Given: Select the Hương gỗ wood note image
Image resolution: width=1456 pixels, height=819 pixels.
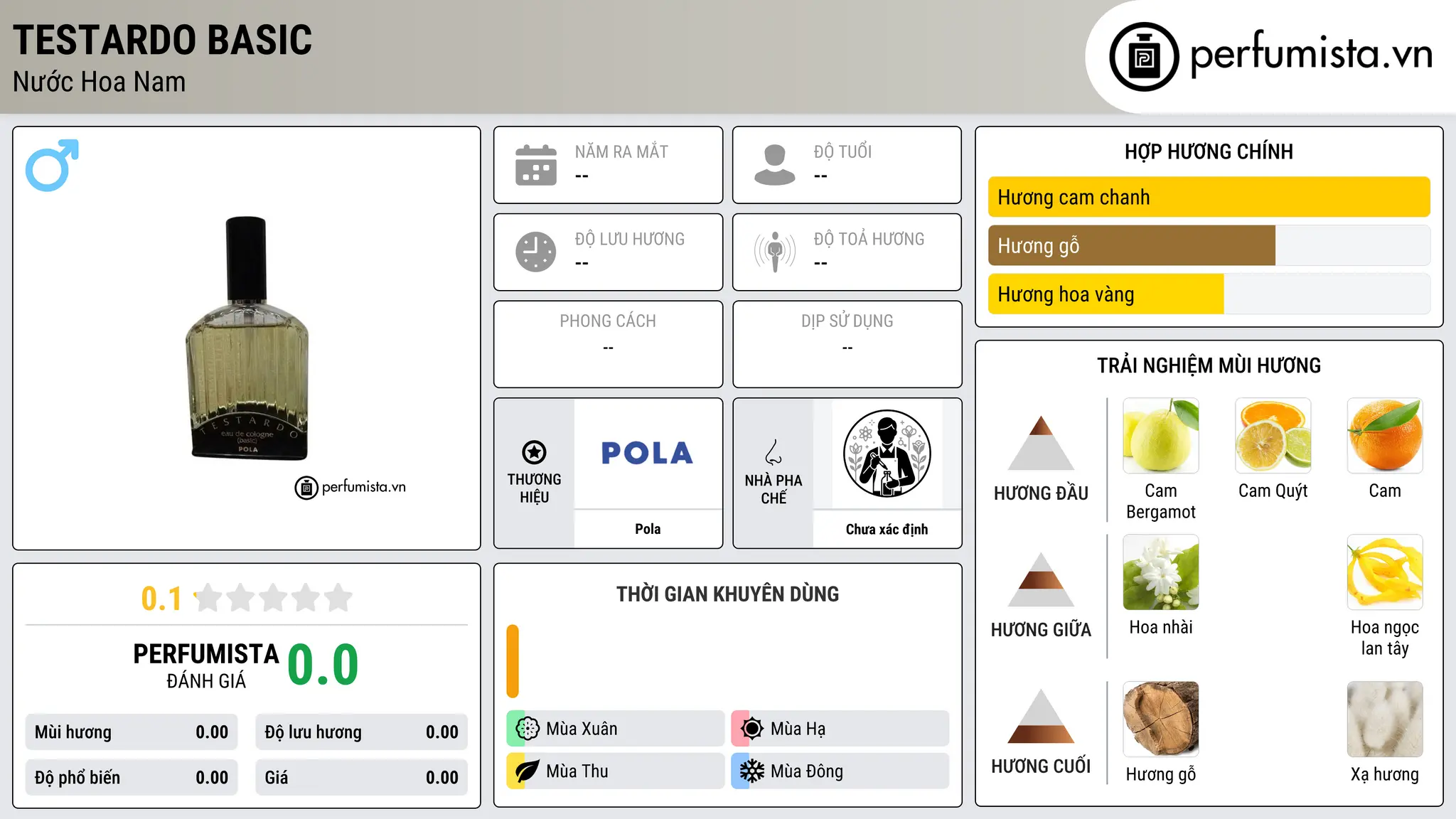Looking at the screenshot, I should (1161, 719).
